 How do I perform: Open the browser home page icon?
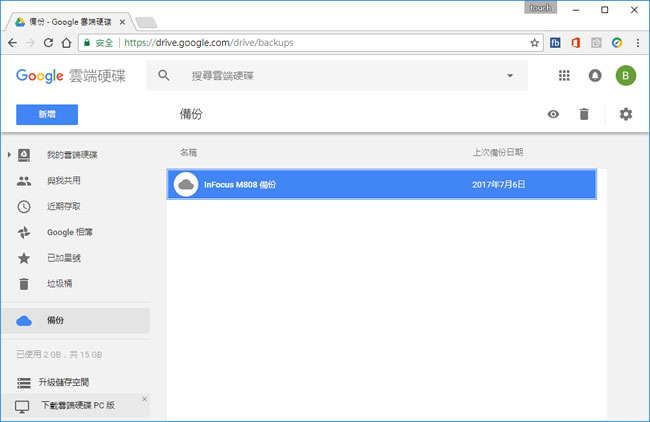pos(66,43)
